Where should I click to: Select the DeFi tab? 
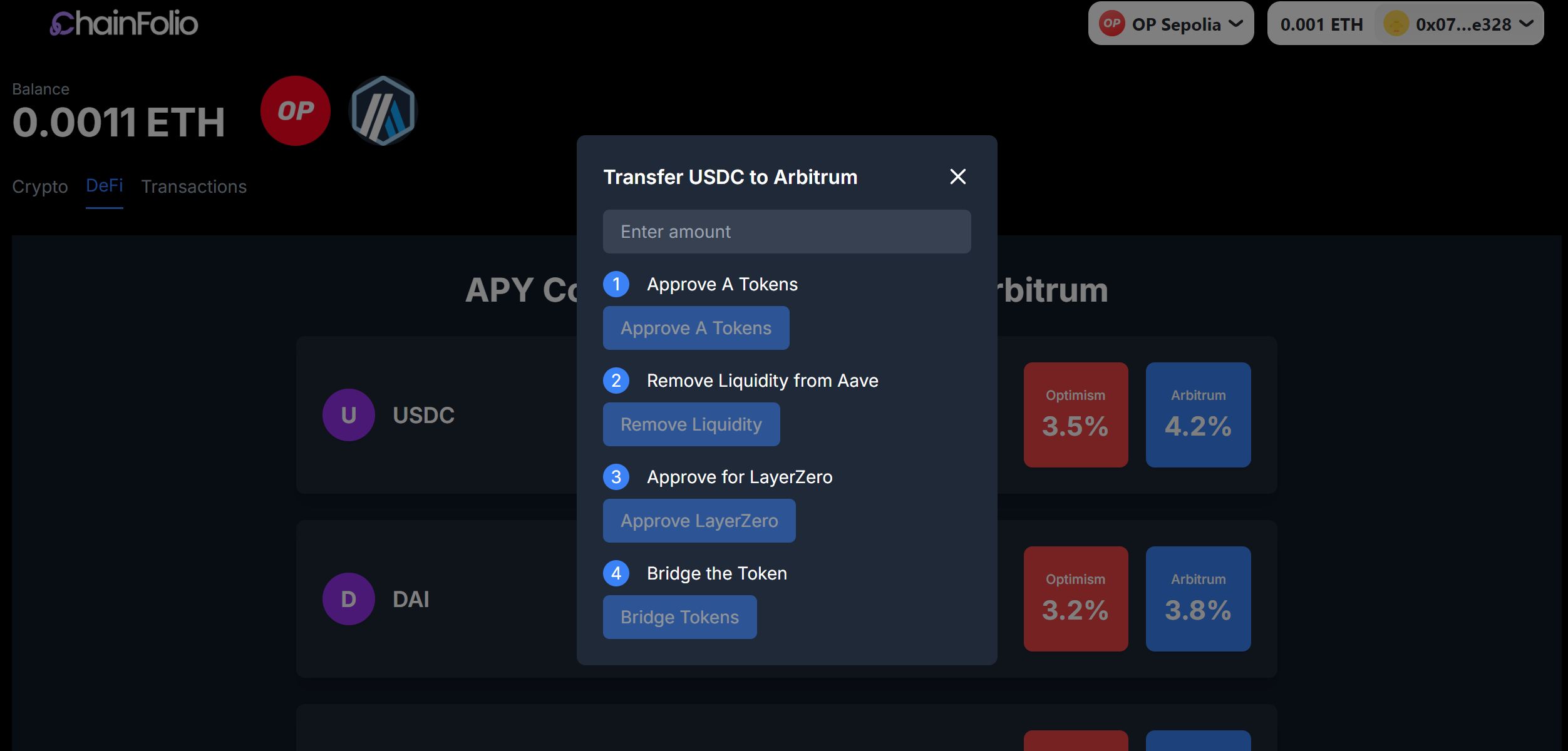(x=103, y=185)
